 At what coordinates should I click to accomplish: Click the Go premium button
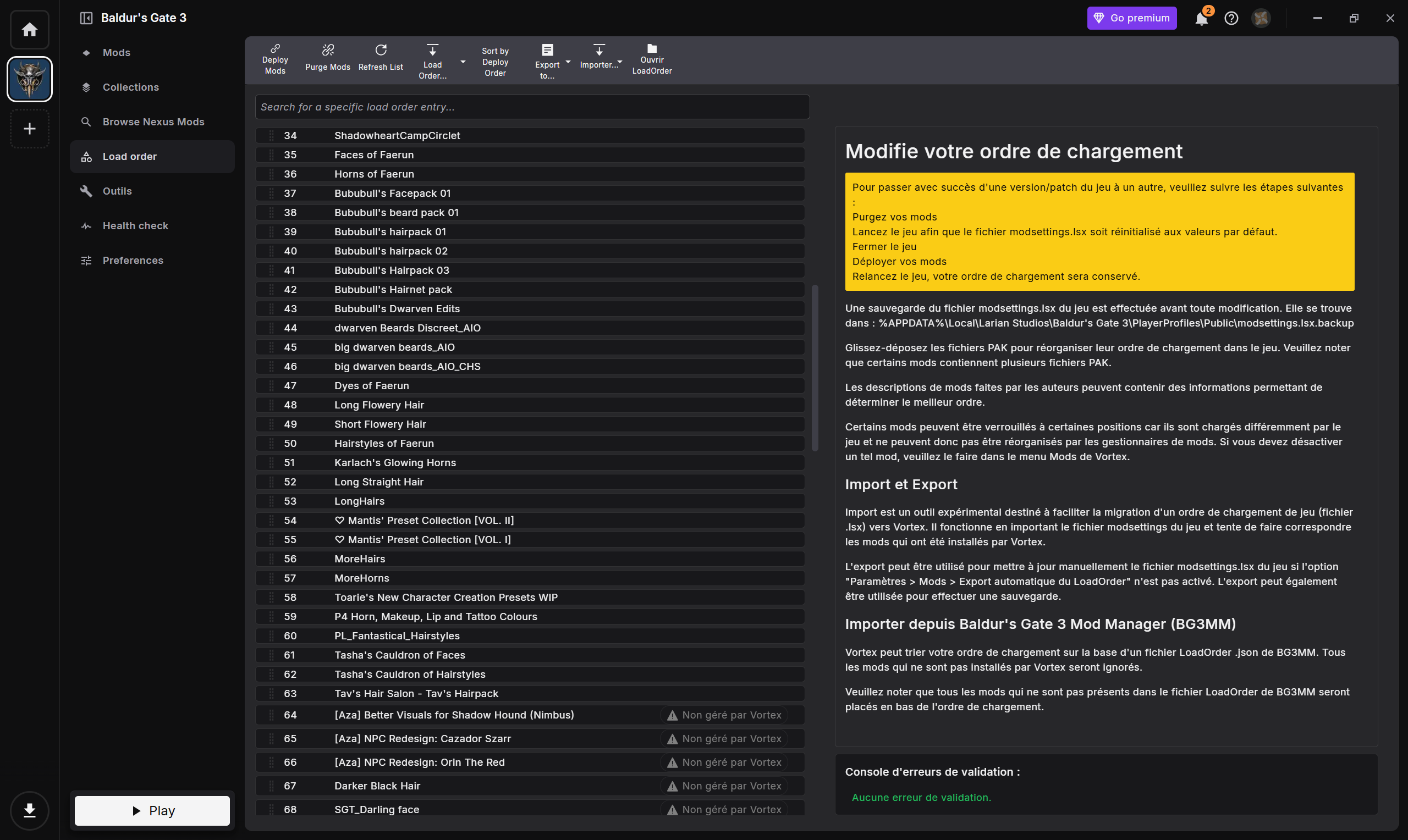coord(1132,18)
